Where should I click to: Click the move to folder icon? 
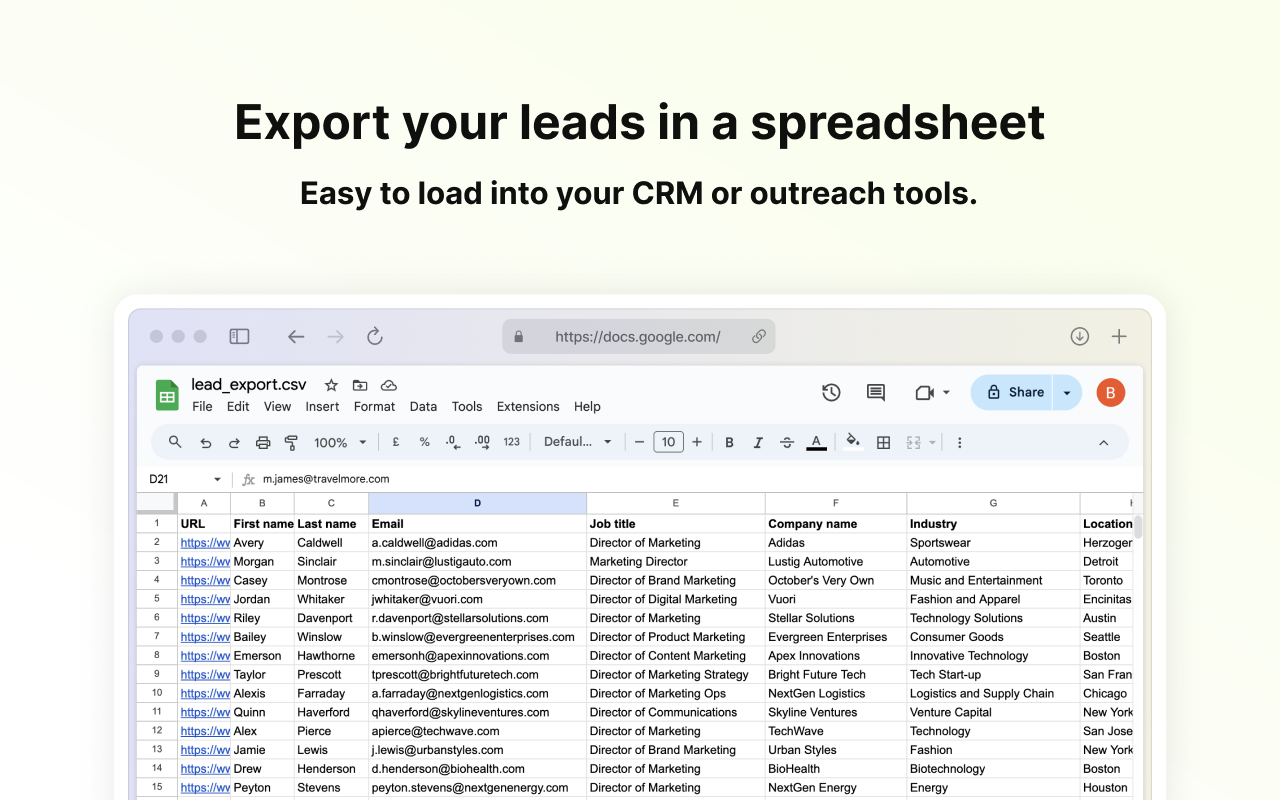pos(360,385)
